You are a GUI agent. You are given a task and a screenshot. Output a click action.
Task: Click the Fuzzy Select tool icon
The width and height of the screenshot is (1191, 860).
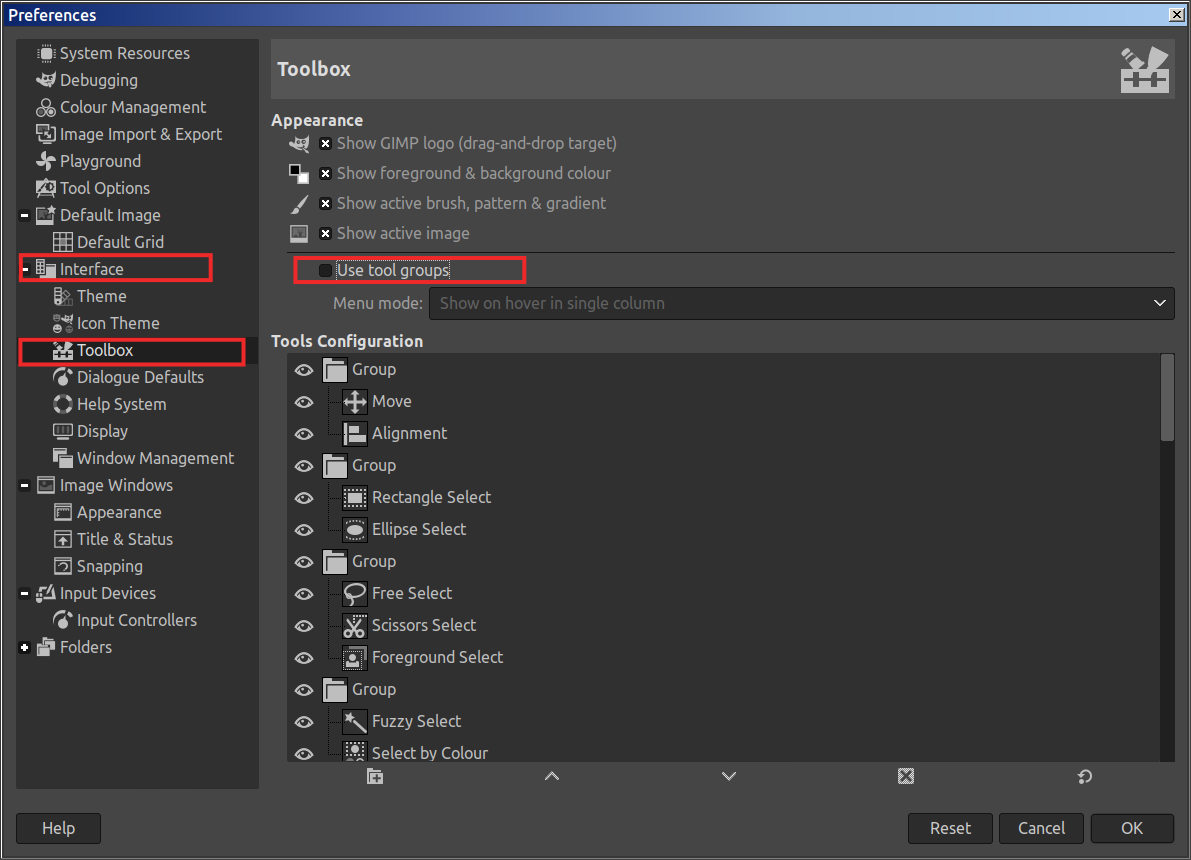pyautogui.click(x=355, y=721)
